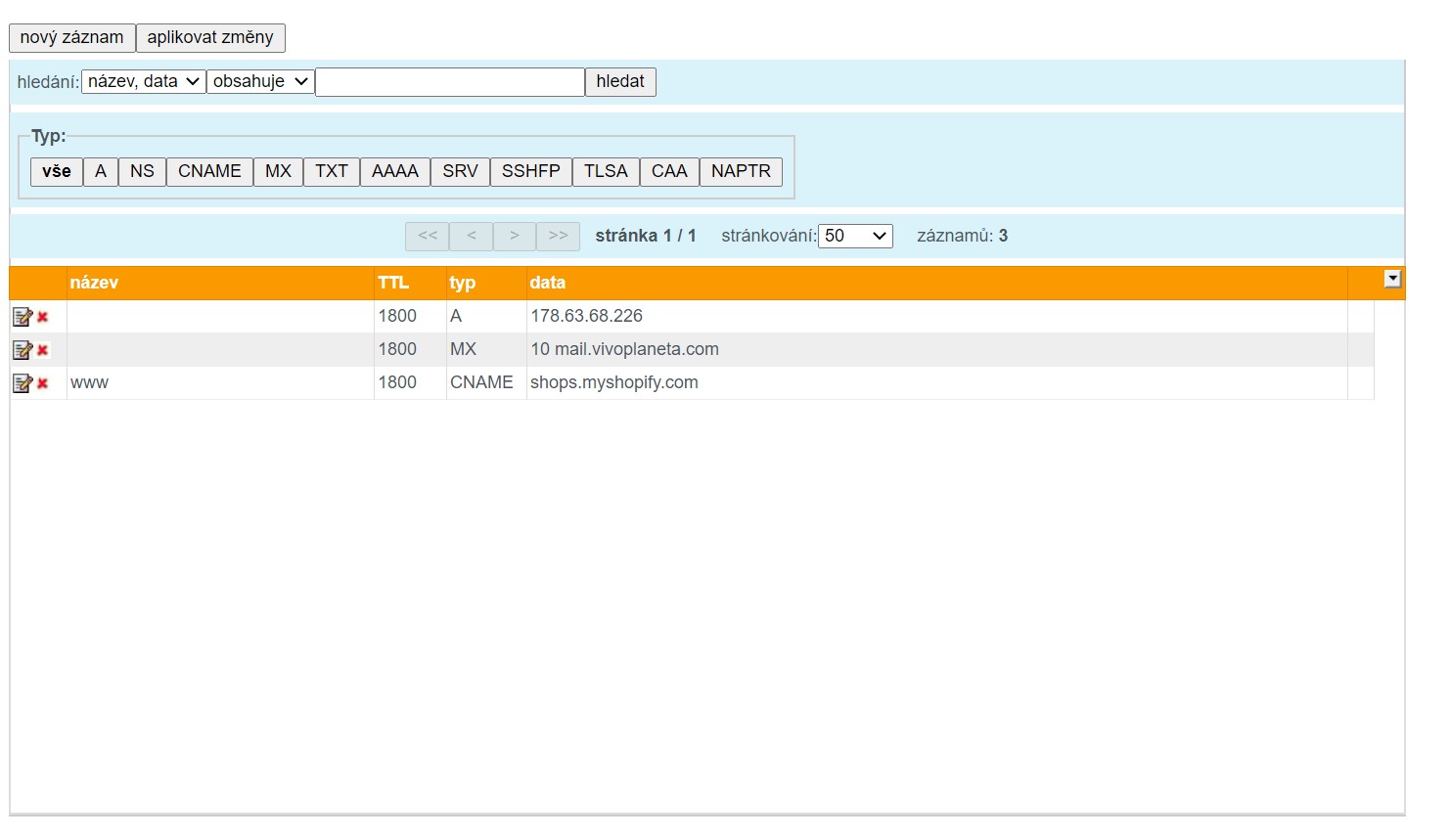Show all record types with 'vše'
Screen dimensions: 1451x840
[x=57, y=171]
